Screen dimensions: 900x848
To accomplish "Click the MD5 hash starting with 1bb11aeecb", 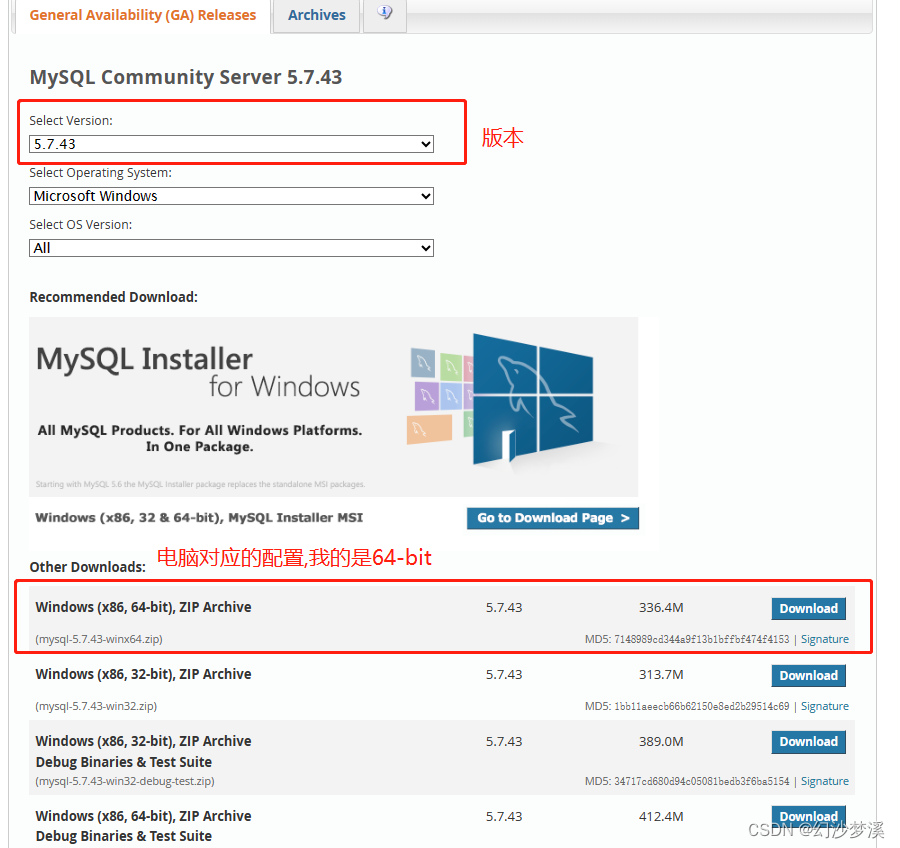I will tap(701, 706).
